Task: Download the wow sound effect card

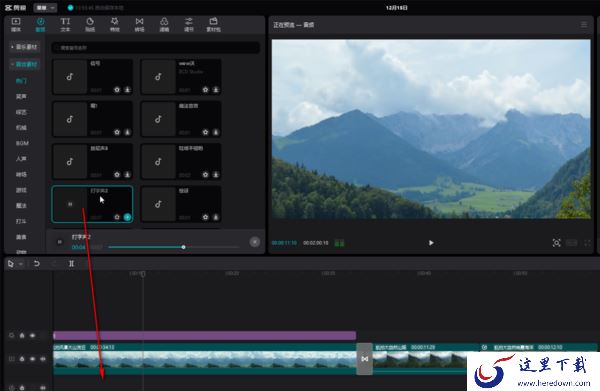Action: 216,90
